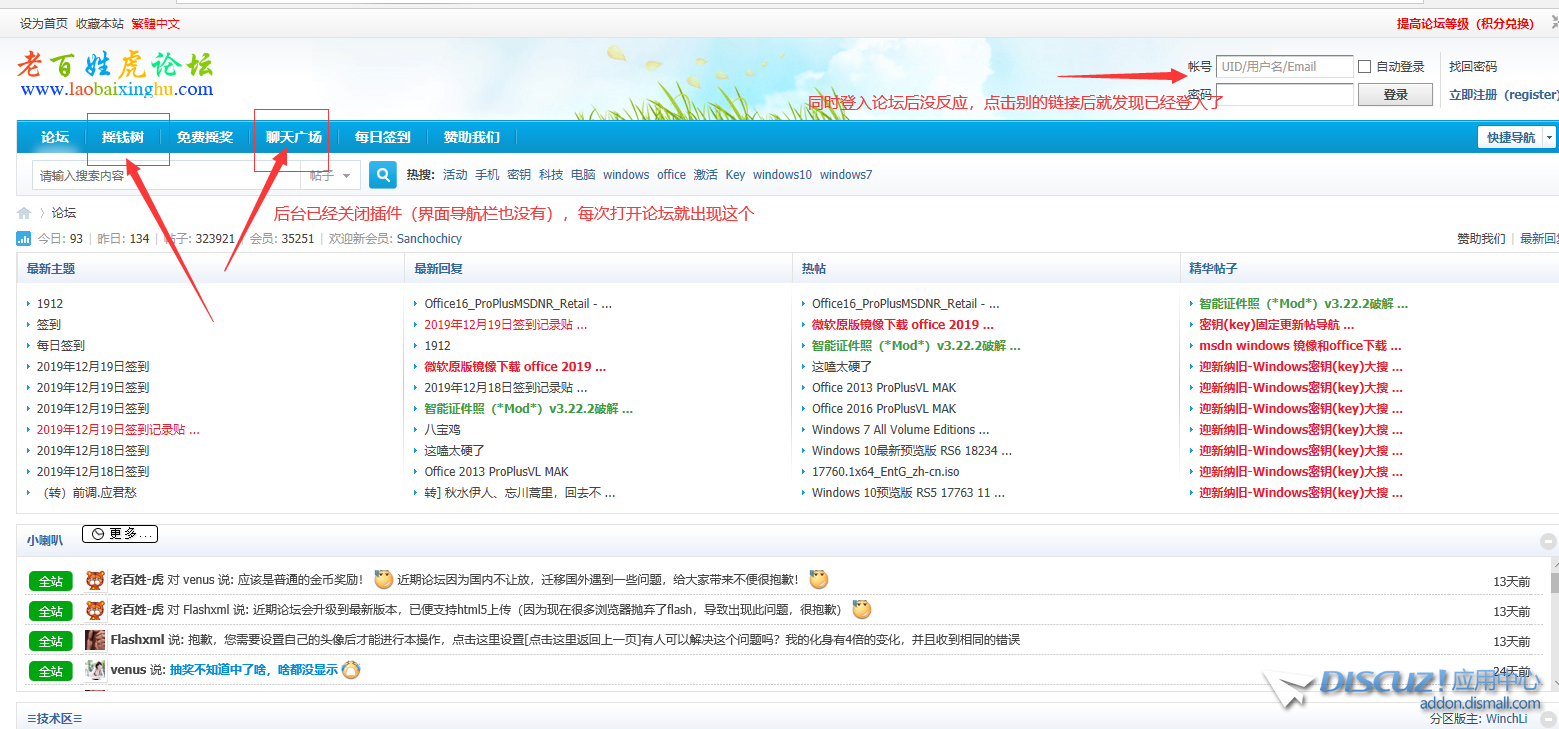Click 全站 badge on Flashxml 说 row
1559x729 pixels.
[x=51, y=641]
